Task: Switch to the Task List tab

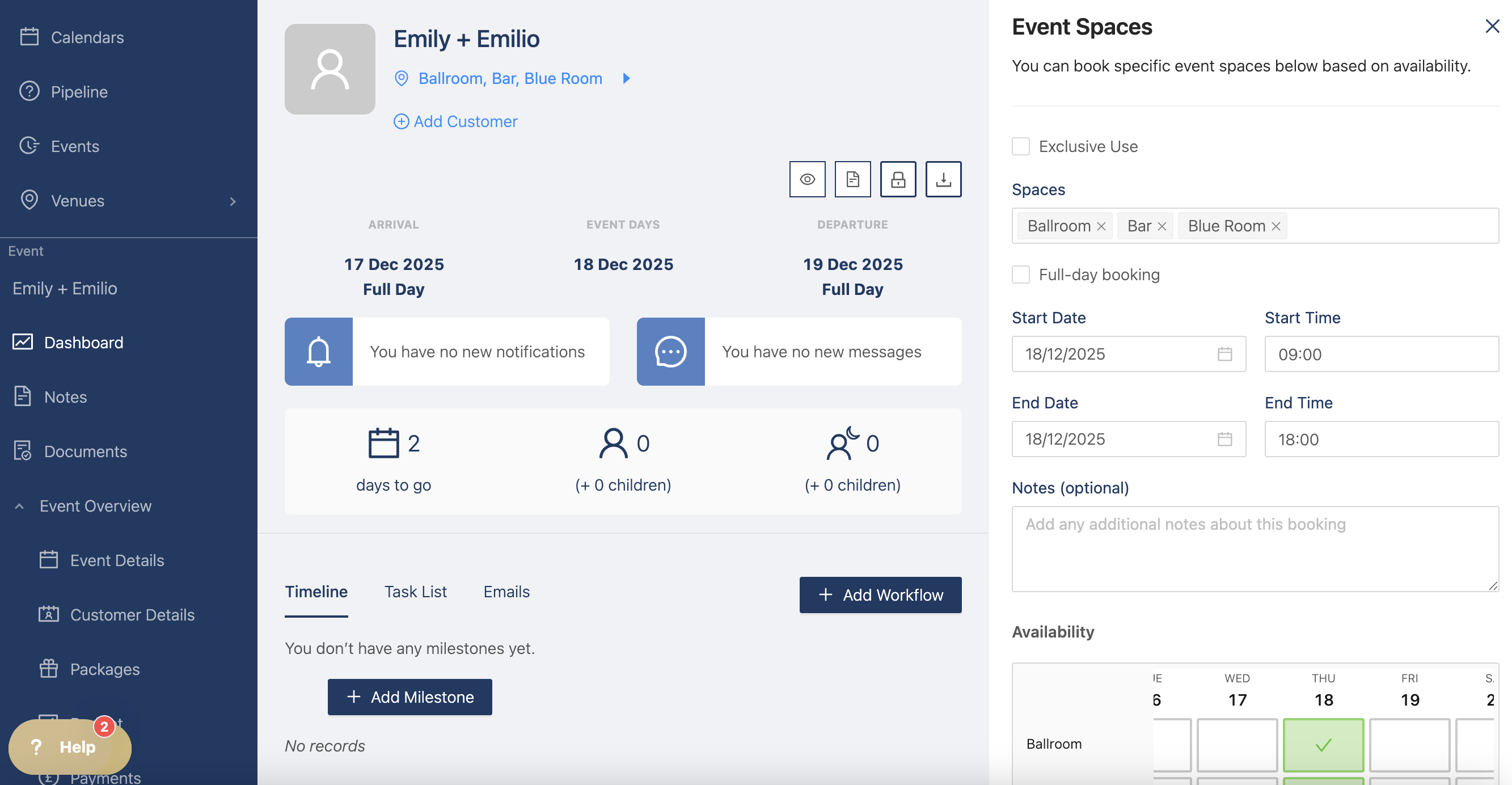Action: tap(415, 592)
